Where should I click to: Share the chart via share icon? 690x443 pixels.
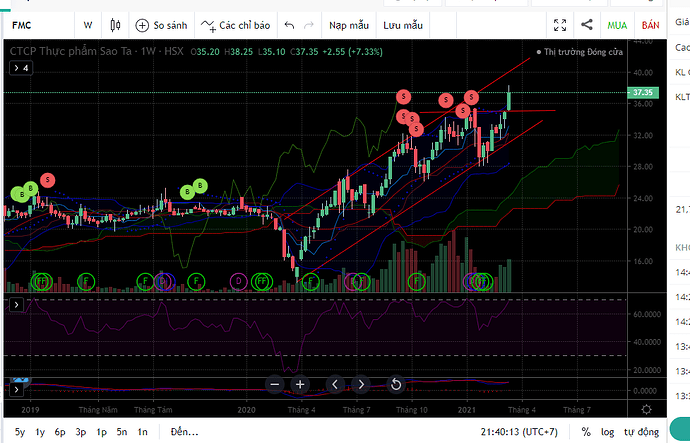click(587, 25)
